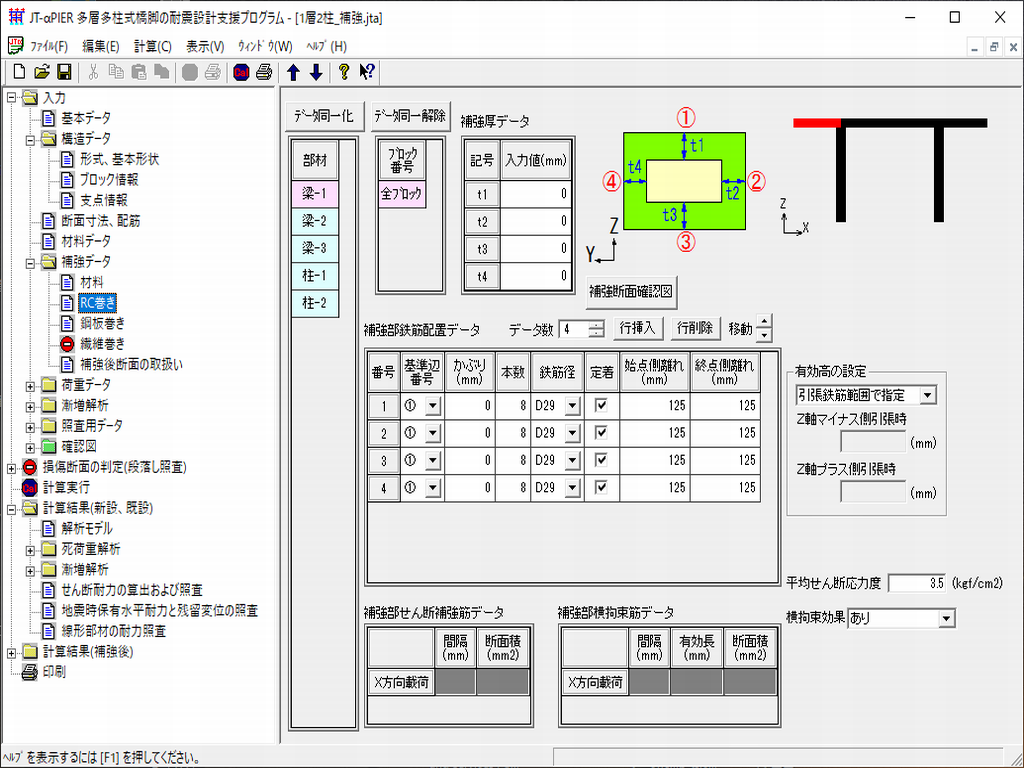Go to previous item with up arrow
This screenshot has width=1024, height=768.
(x=293, y=72)
